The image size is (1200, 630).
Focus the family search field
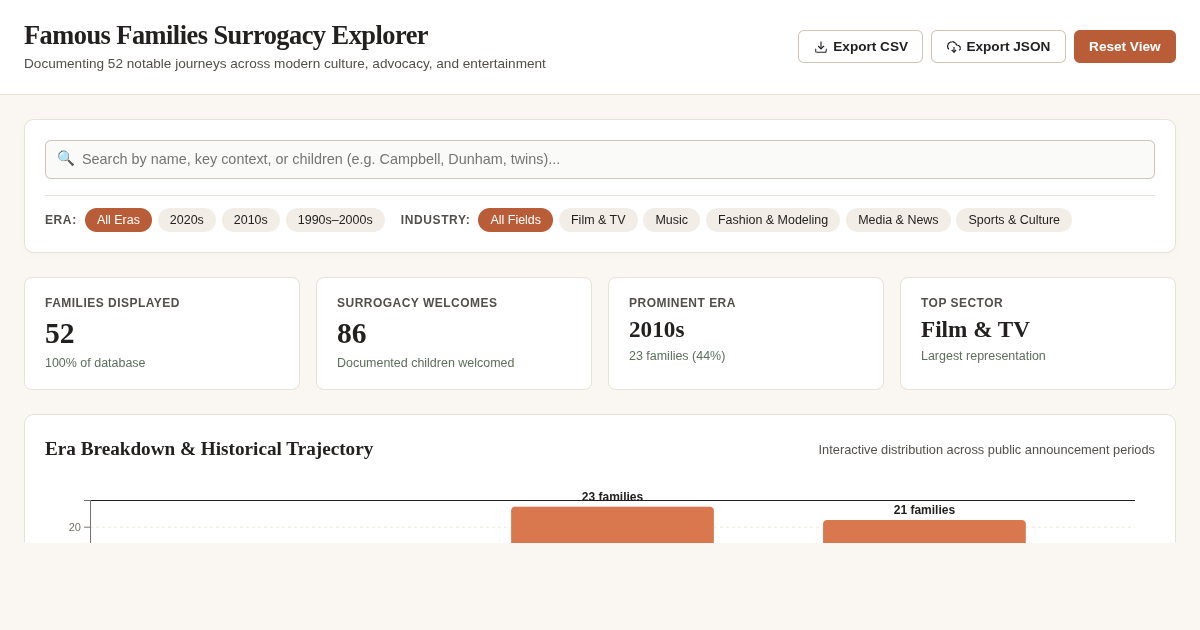pyautogui.click(x=600, y=159)
